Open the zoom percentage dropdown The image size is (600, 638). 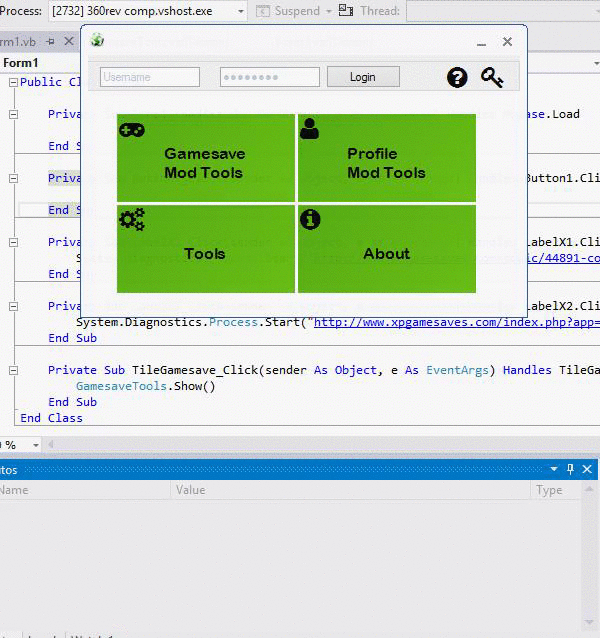(x=36, y=445)
